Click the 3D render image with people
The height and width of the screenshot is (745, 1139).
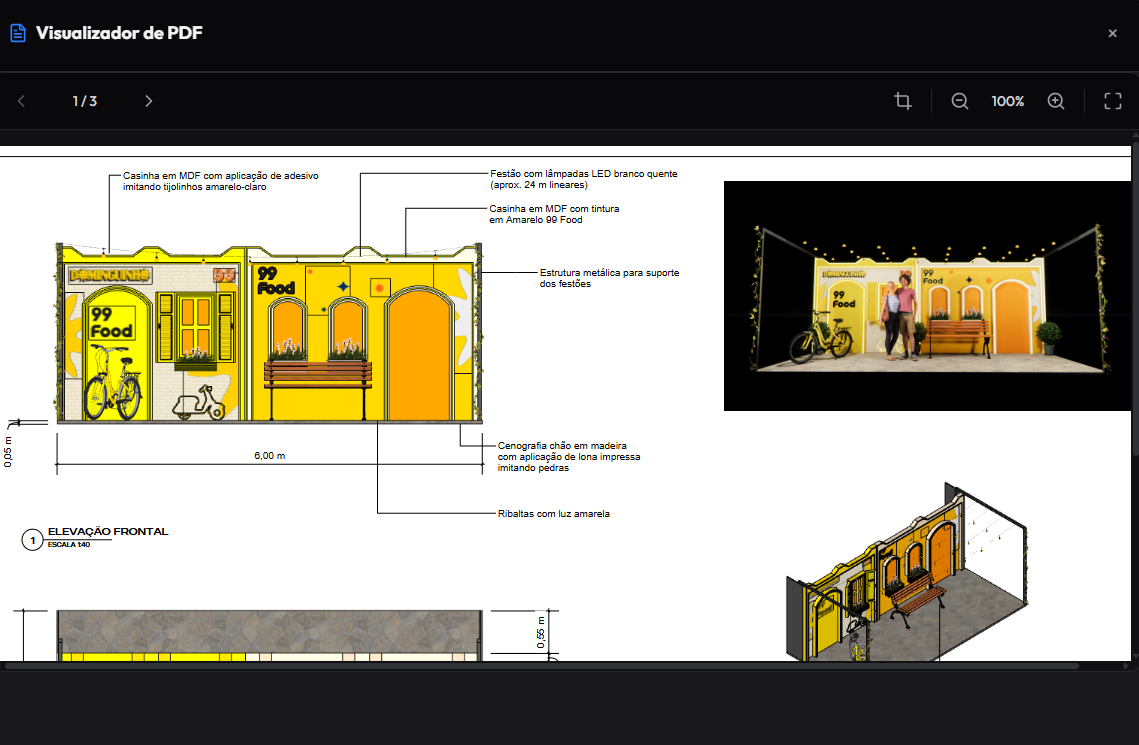tap(927, 296)
